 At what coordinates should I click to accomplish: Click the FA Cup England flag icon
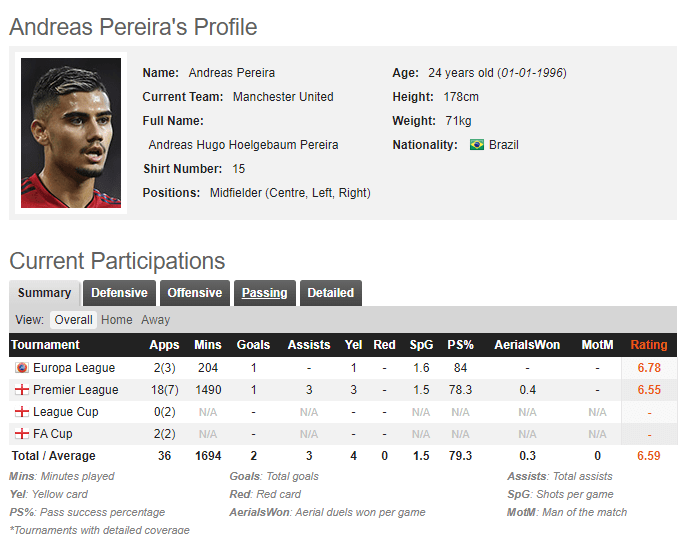pos(21,434)
